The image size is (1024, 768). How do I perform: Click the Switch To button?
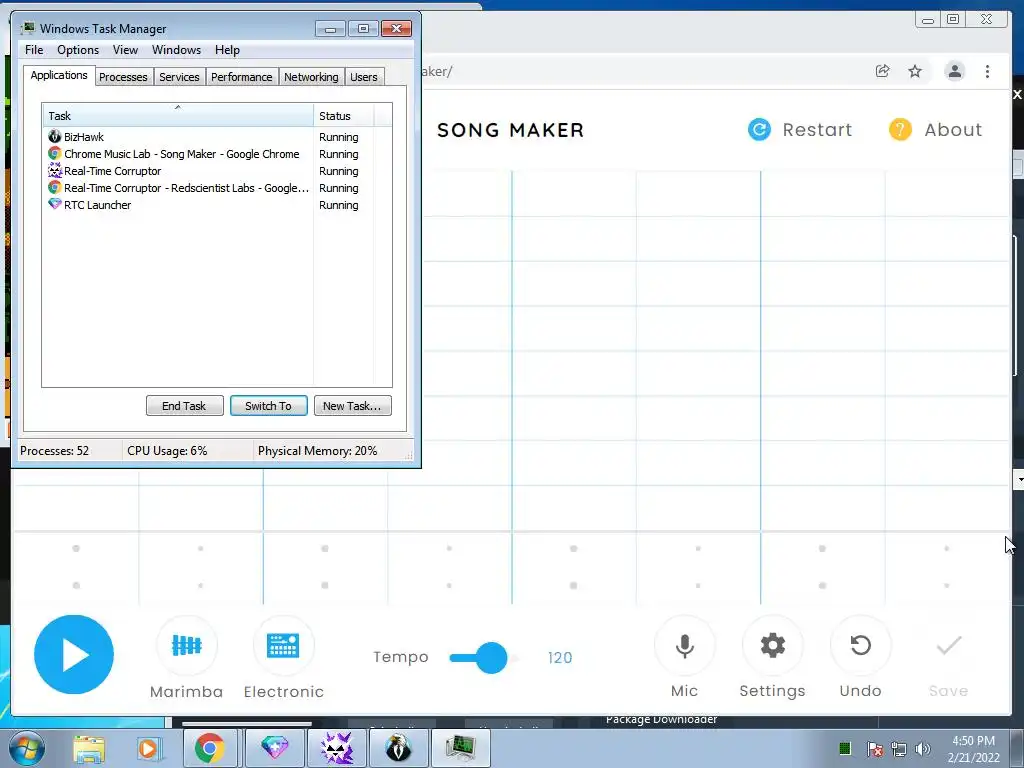pyautogui.click(x=268, y=406)
